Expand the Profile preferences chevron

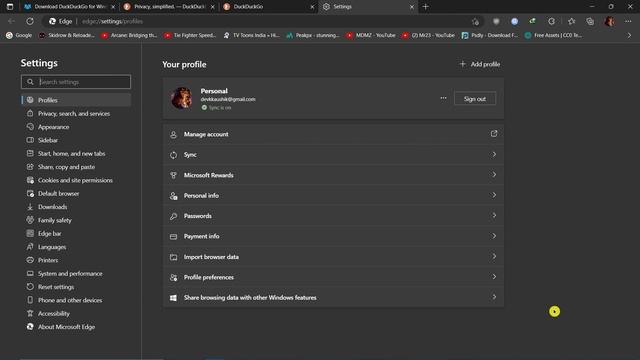click(x=494, y=277)
